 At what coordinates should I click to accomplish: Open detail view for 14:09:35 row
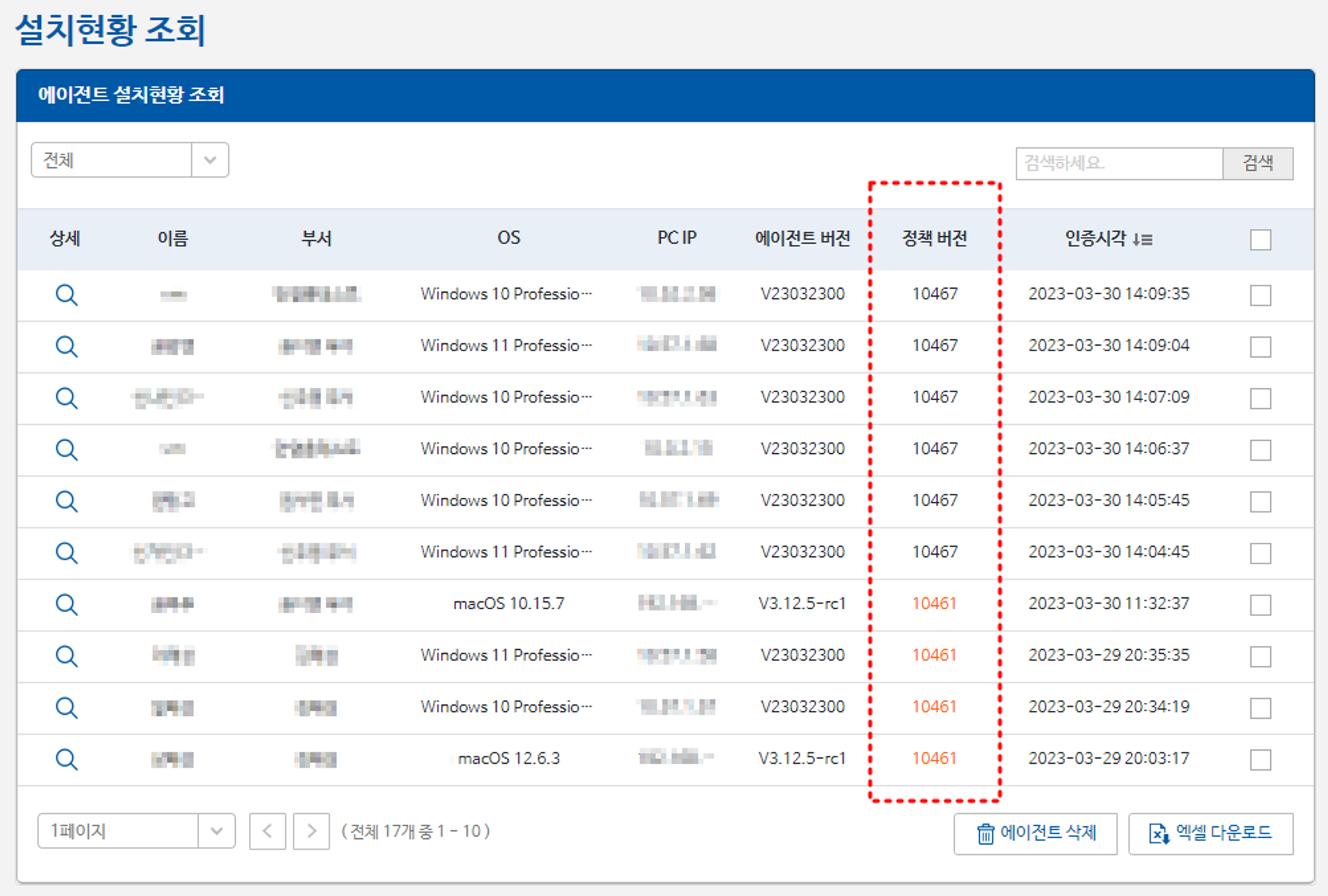pyautogui.click(x=66, y=294)
